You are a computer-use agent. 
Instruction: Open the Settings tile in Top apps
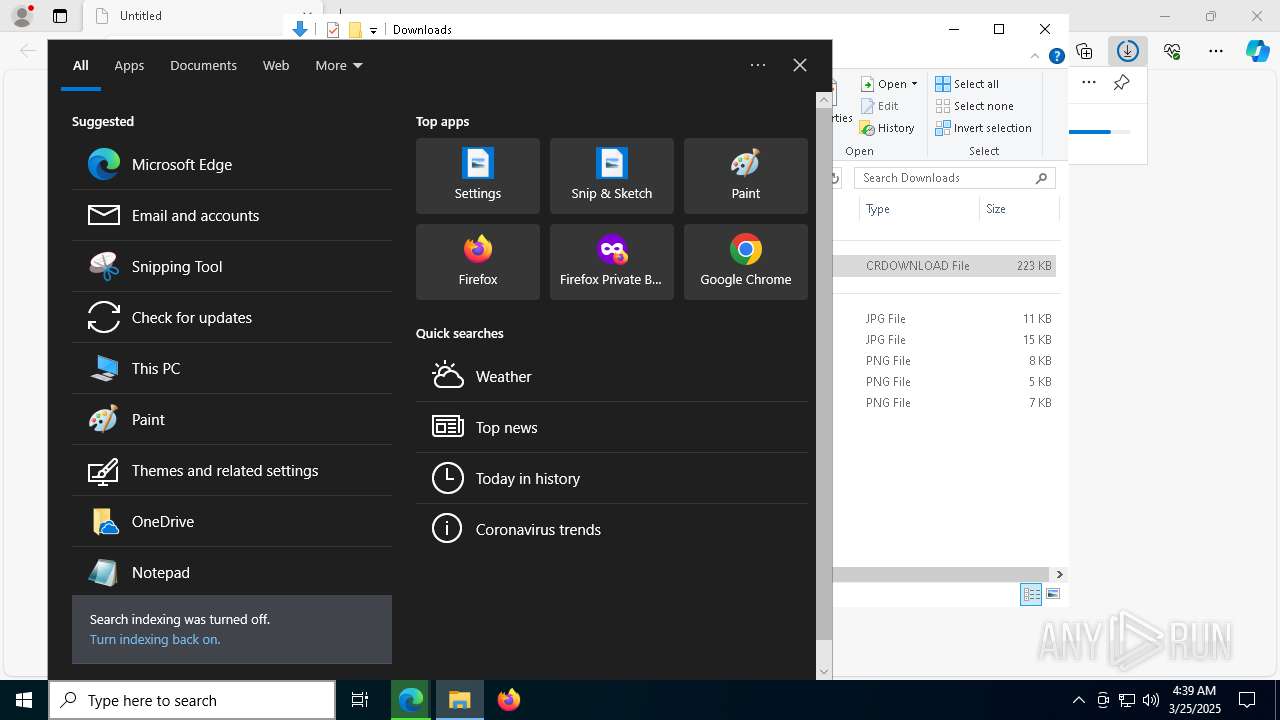point(478,176)
